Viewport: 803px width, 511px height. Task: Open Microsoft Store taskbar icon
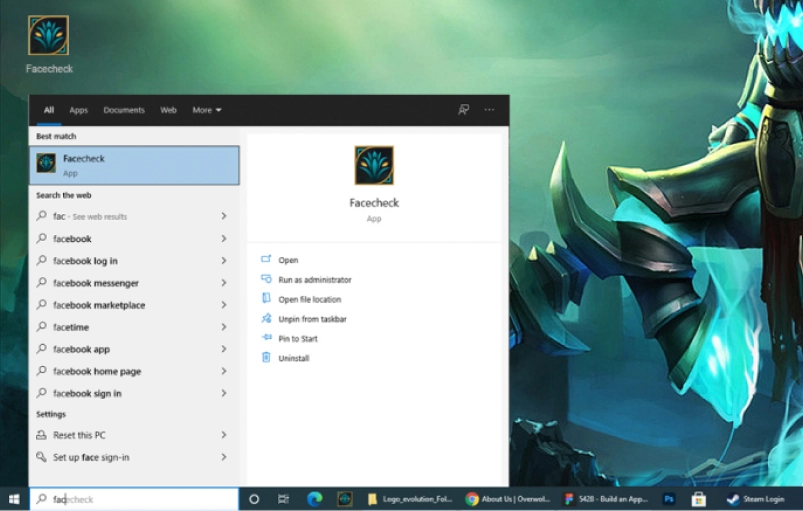(699, 499)
